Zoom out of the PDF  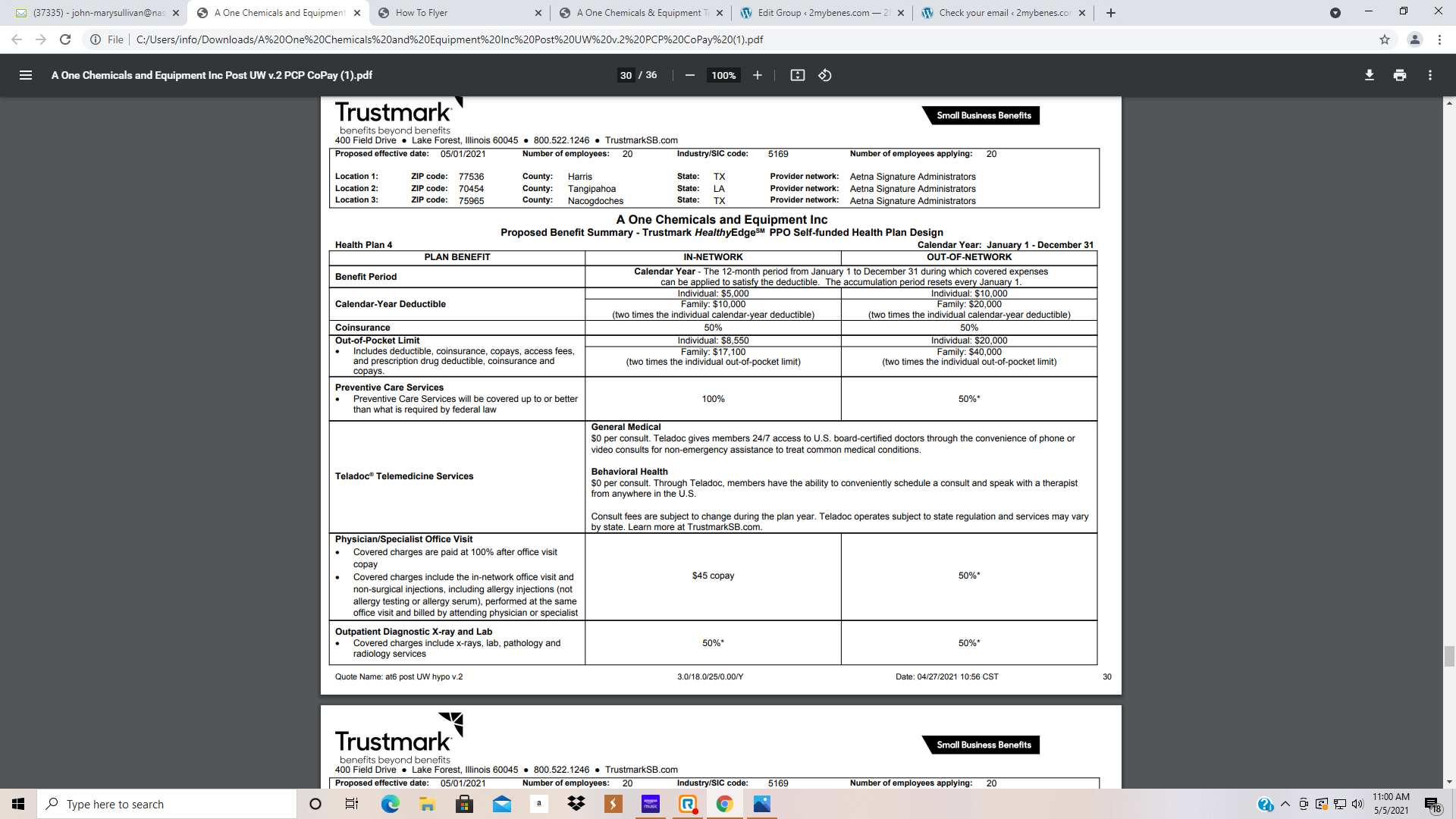coord(689,75)
